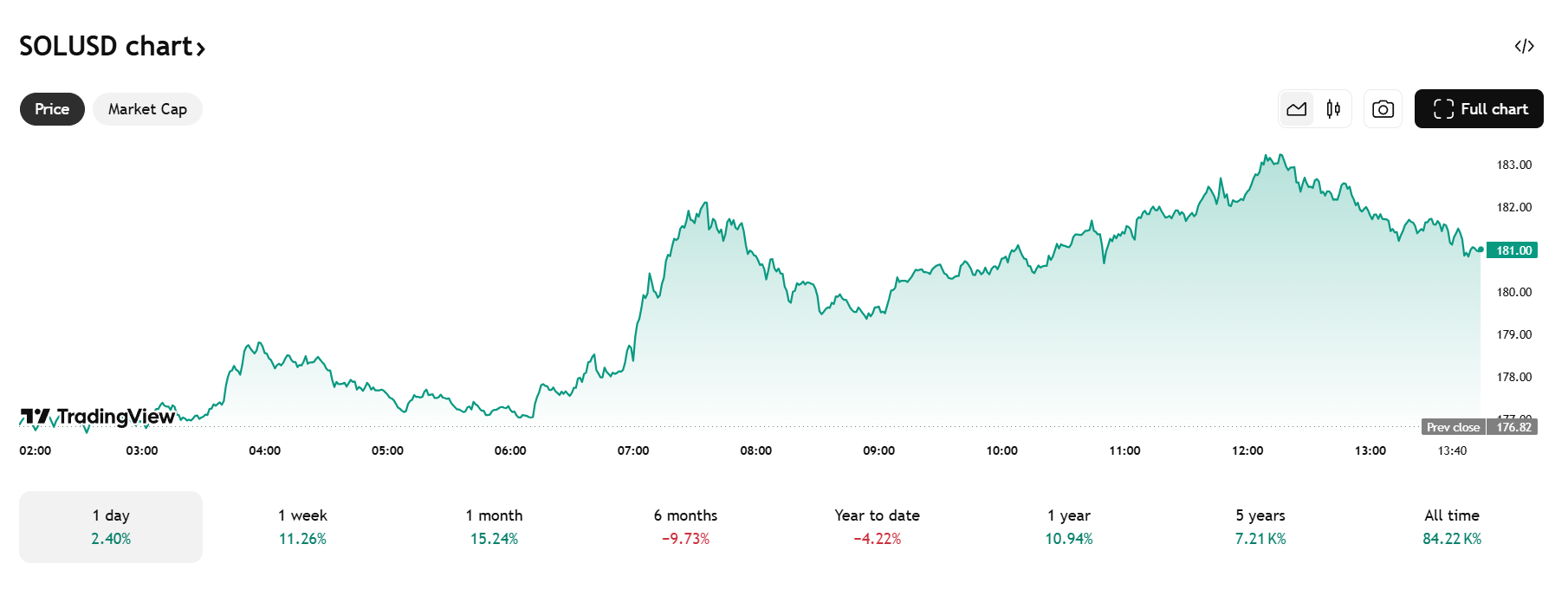Image resolution: width=1568 pixels, height=596 pixels.
Task: Toggle the Price display on
Action: (x=51, y=109)
